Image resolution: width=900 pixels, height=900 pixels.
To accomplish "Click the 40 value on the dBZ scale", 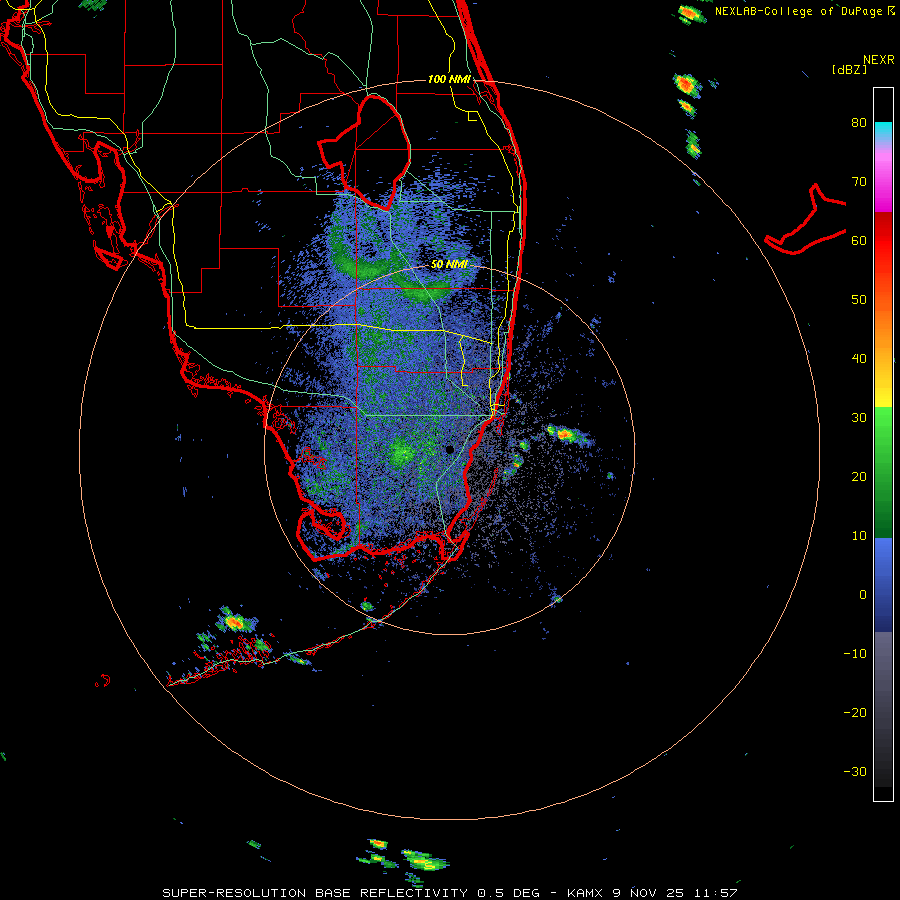I will coord(859,359).
